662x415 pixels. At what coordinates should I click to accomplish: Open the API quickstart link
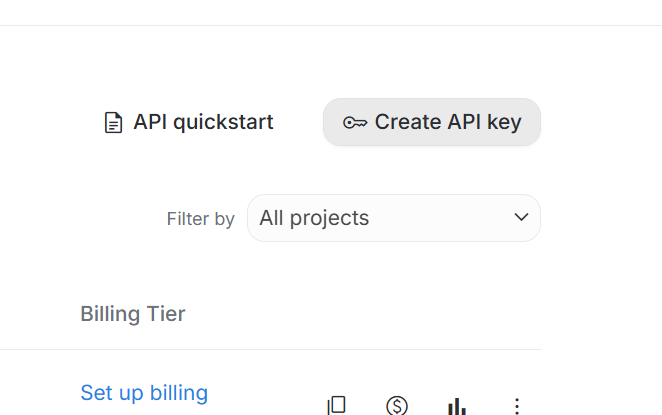tap(189, 123)
